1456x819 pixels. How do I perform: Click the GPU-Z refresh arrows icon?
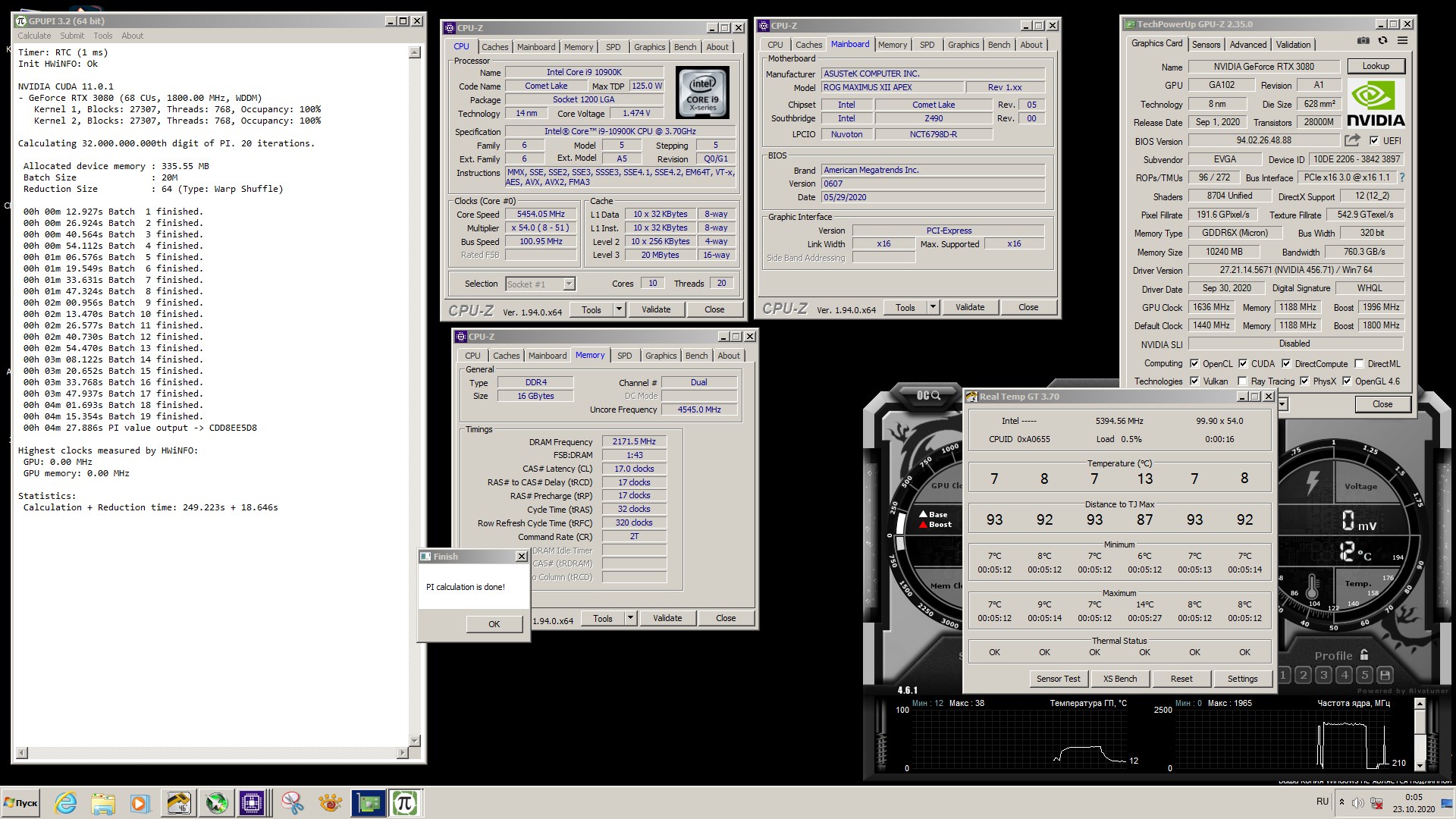click(1382, 41)
